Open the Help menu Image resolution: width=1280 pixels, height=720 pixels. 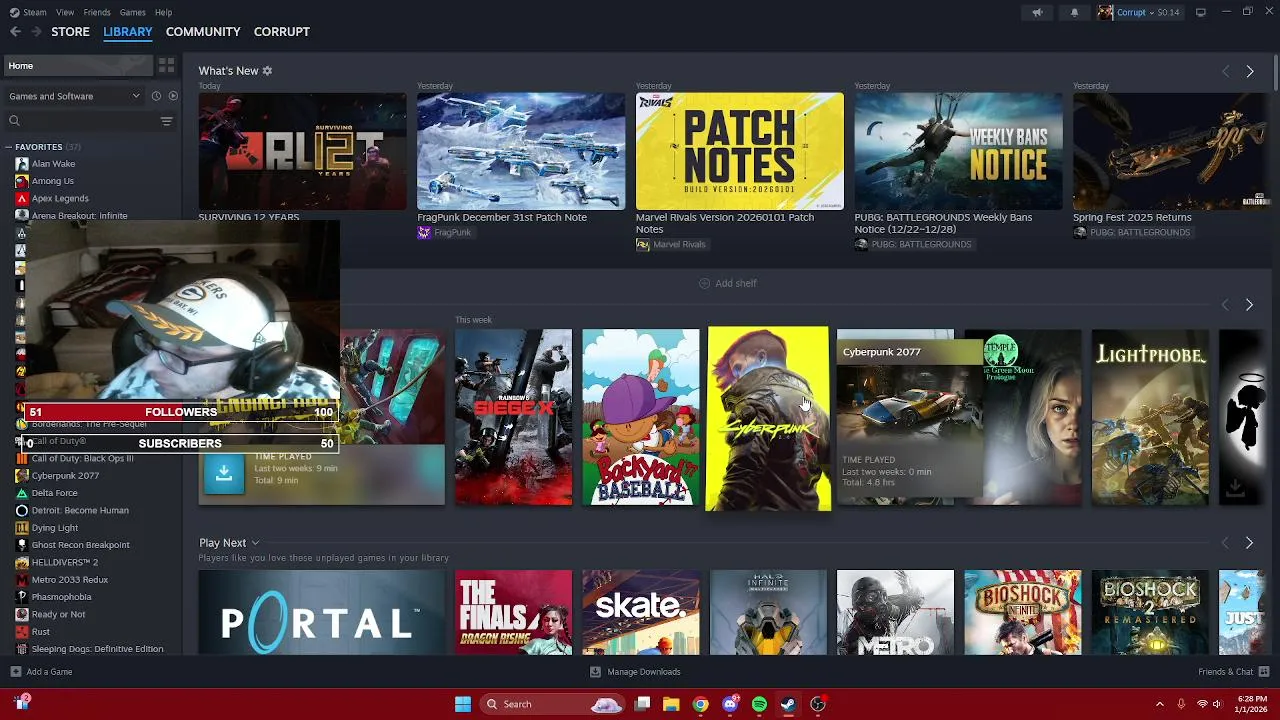point(163,12)
